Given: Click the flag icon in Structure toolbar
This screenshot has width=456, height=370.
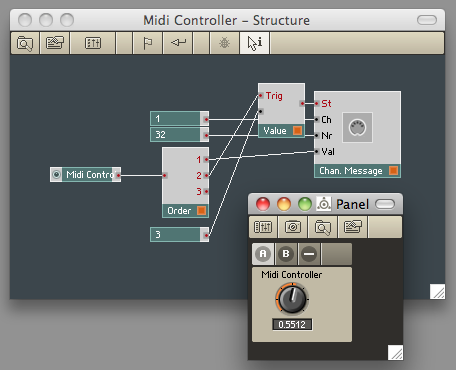Looking at the screenshot, I should pyautogui.click(x=147, y=43).
